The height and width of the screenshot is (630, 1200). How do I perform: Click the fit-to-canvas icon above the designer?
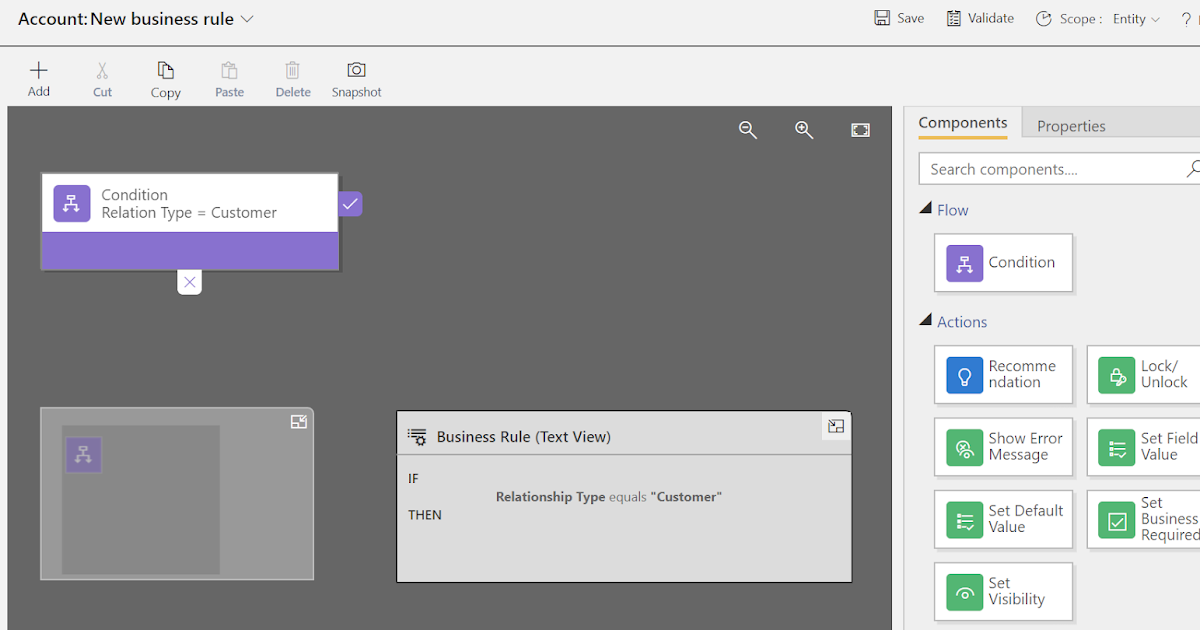[860, 130]
